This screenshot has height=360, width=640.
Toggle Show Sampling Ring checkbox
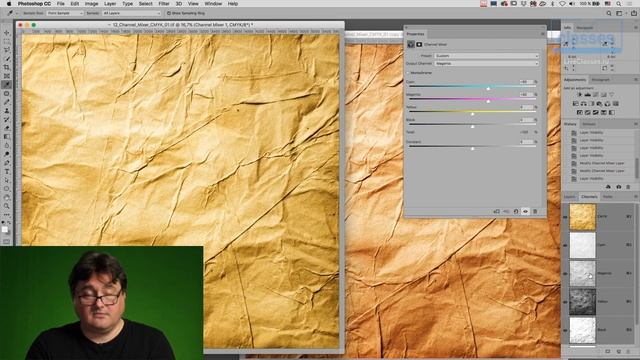click(169, 13)
